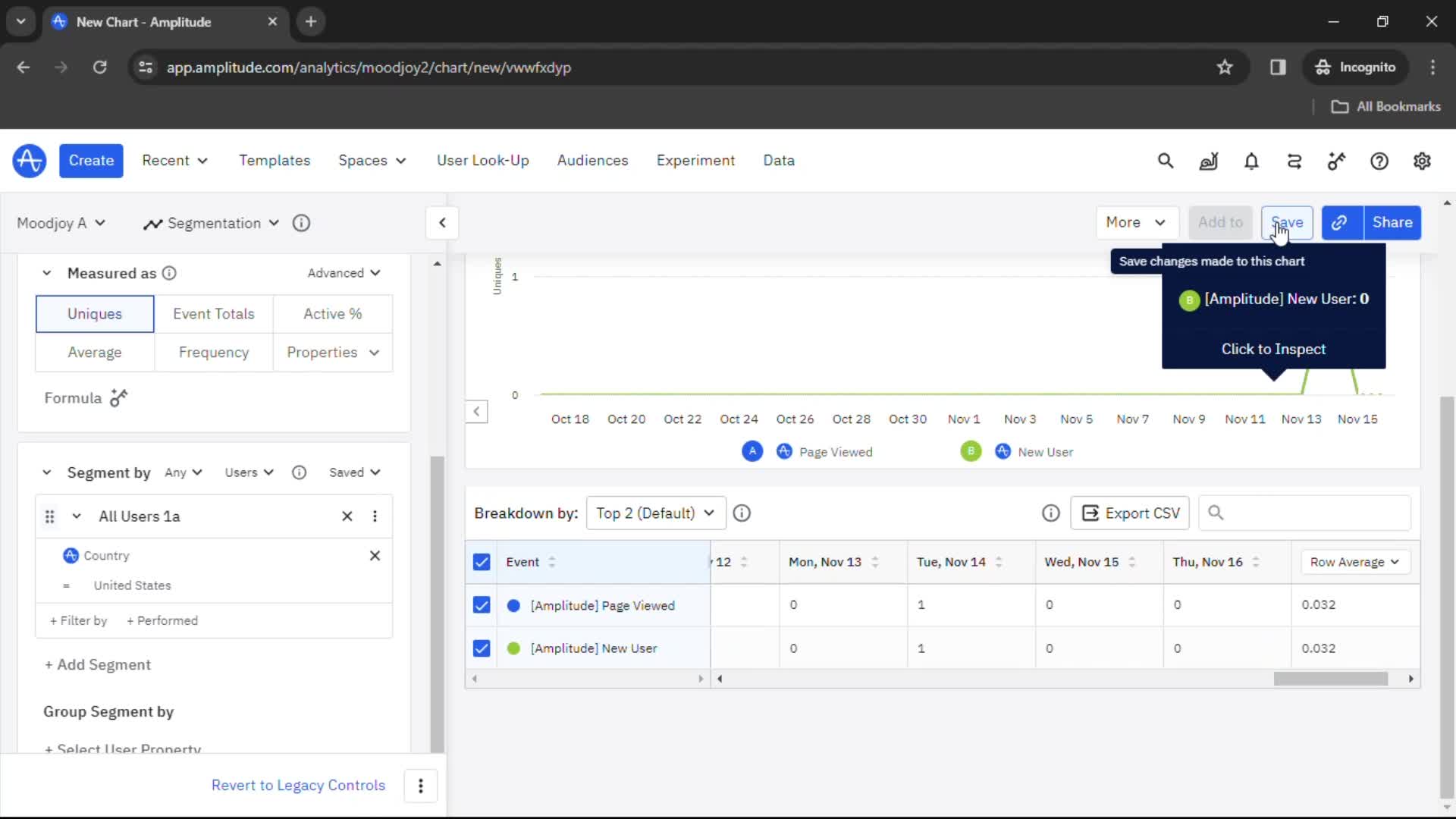Image resolution: width=1456 pixels, height=819 pixels.
Task: Remove the All Users 1a segment
Action: coord(347,516)
